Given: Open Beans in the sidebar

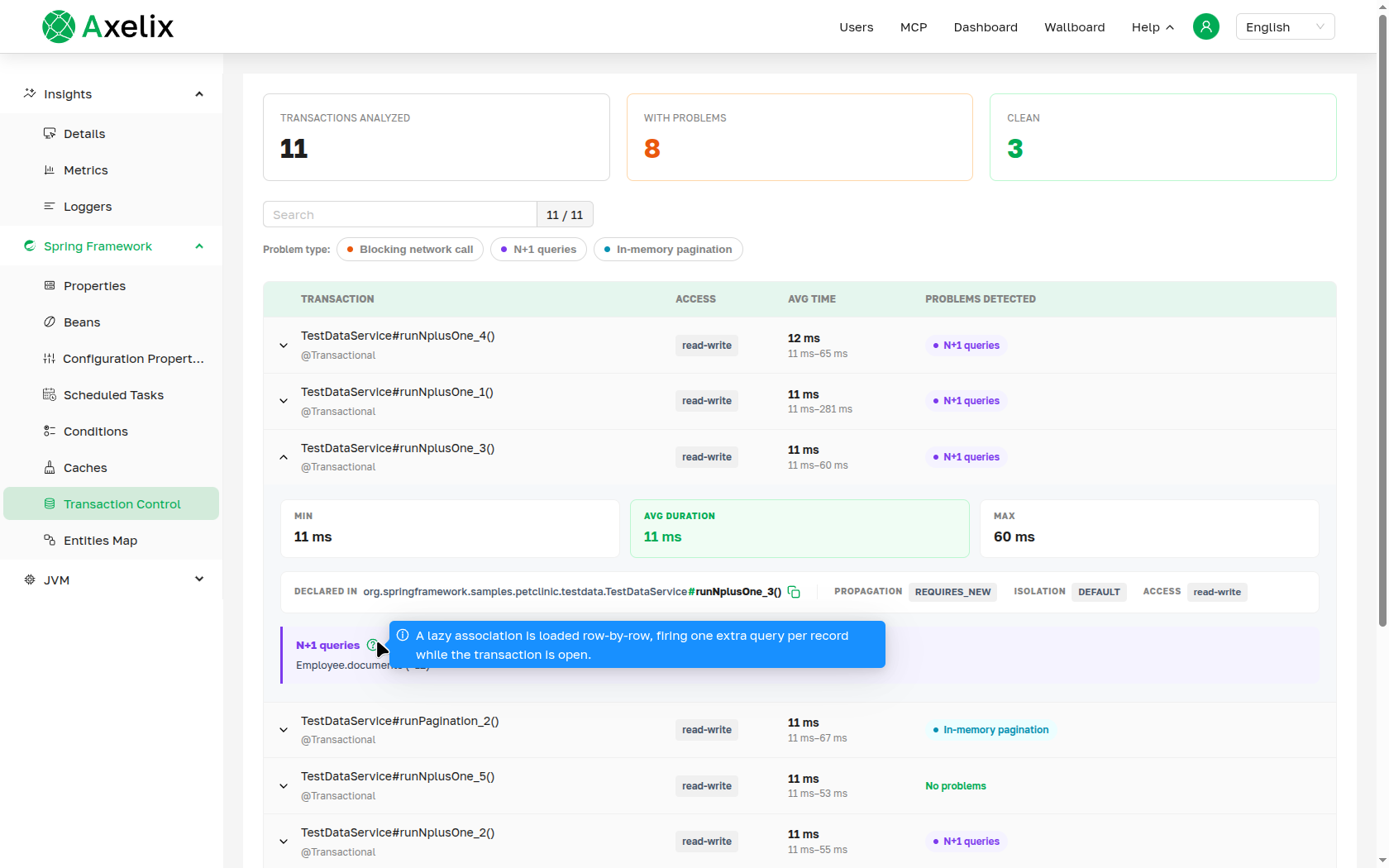Looking at the screenshot, I should 112,322.
